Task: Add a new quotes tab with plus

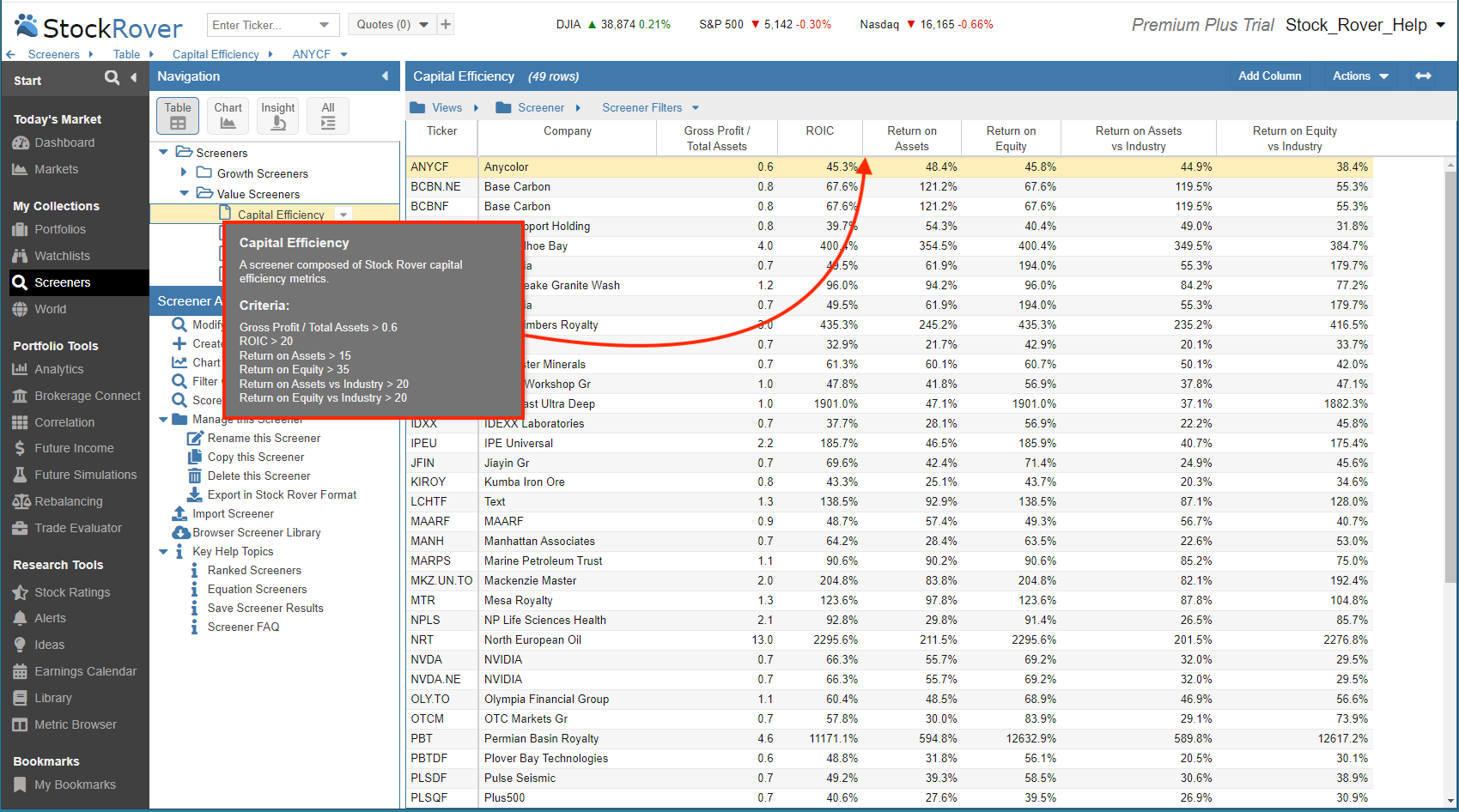Action: (x=446, y=24)
